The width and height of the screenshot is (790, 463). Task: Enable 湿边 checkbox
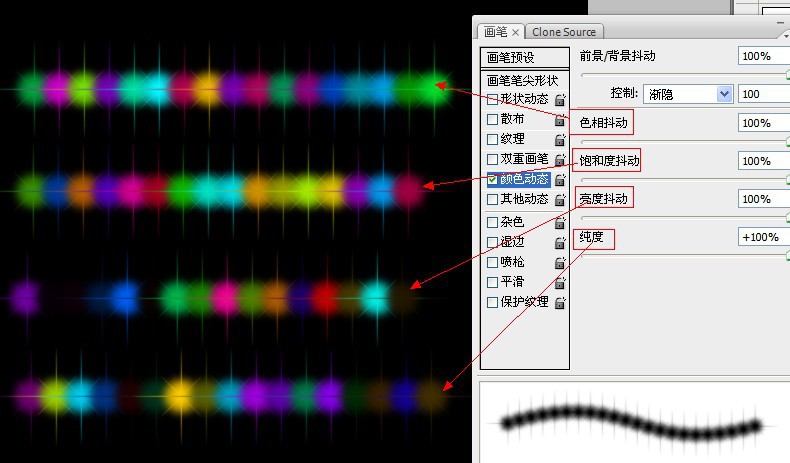[492, 242]
